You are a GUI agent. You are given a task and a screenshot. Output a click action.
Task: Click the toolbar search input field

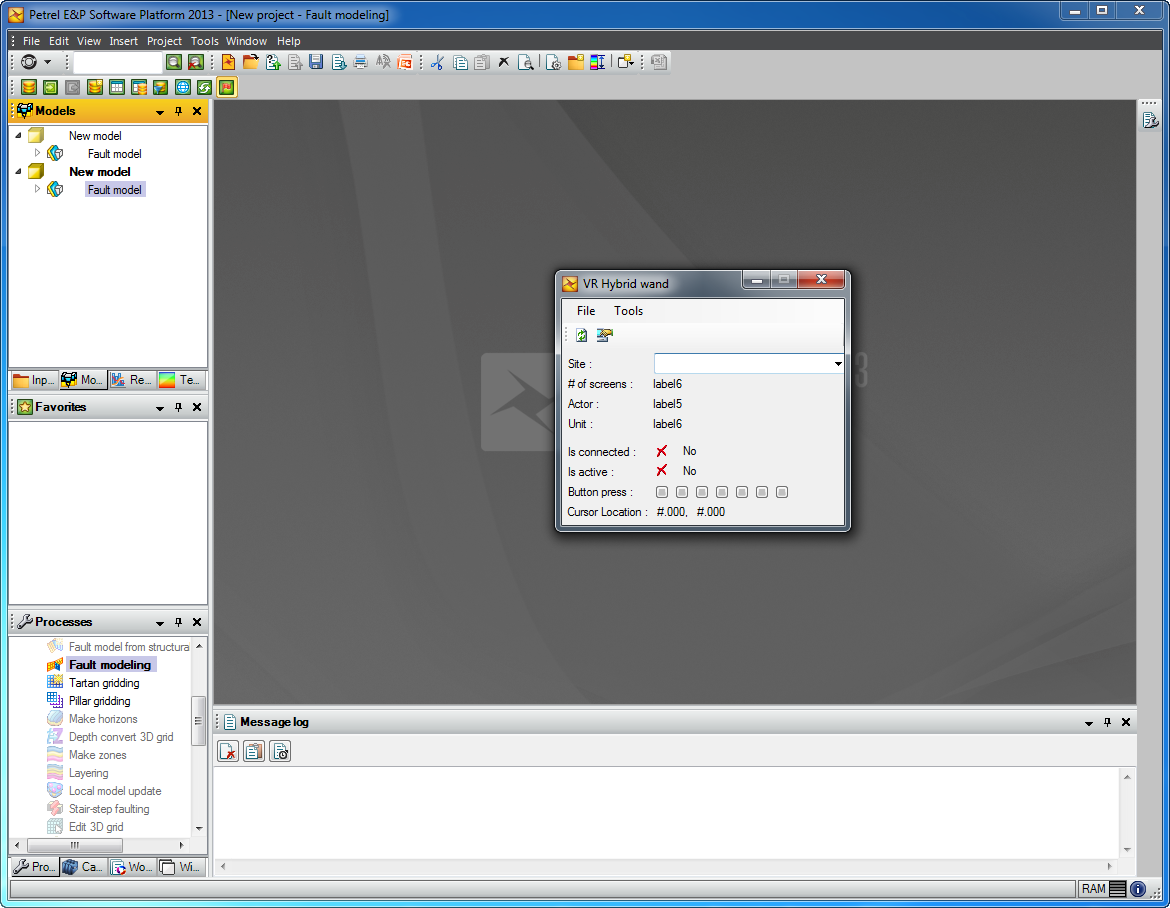(x=117, y=63)
